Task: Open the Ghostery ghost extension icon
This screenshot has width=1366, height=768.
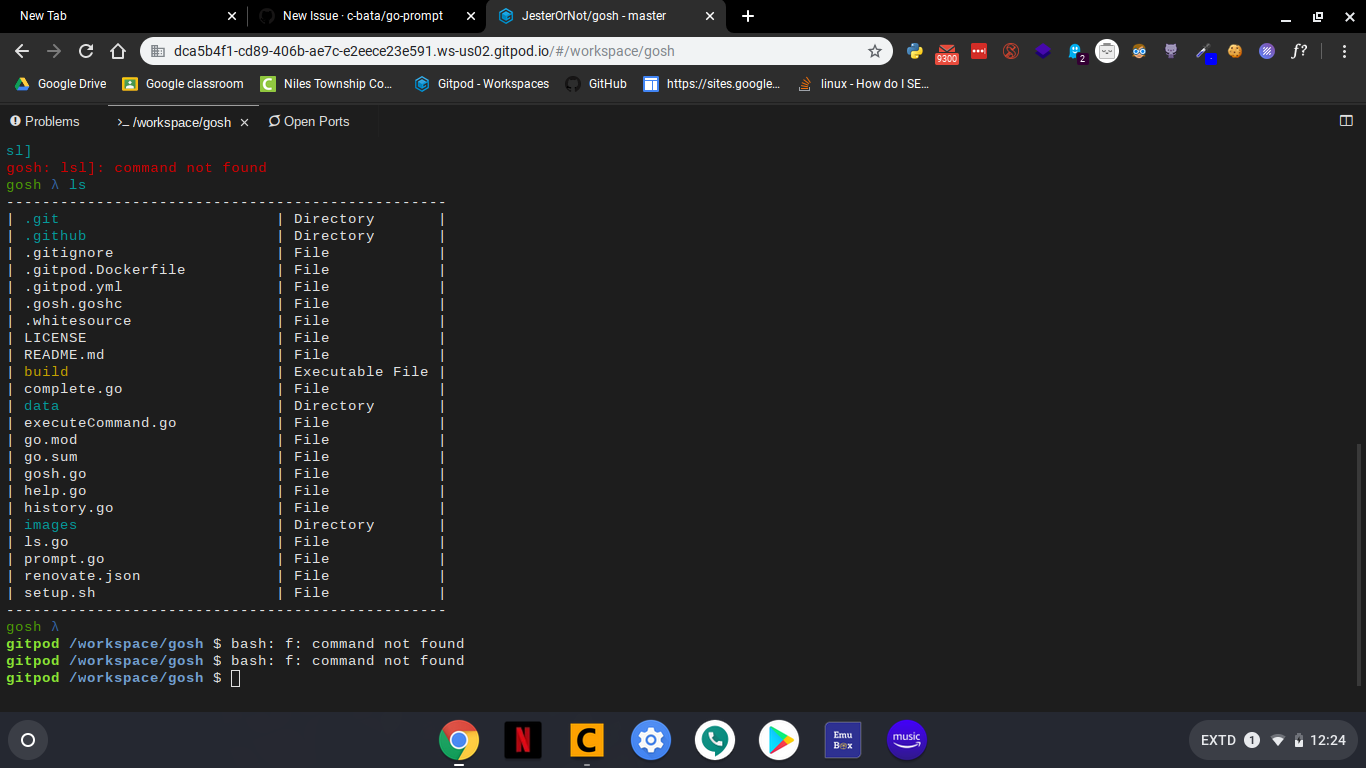Action: click(1076, 52)
